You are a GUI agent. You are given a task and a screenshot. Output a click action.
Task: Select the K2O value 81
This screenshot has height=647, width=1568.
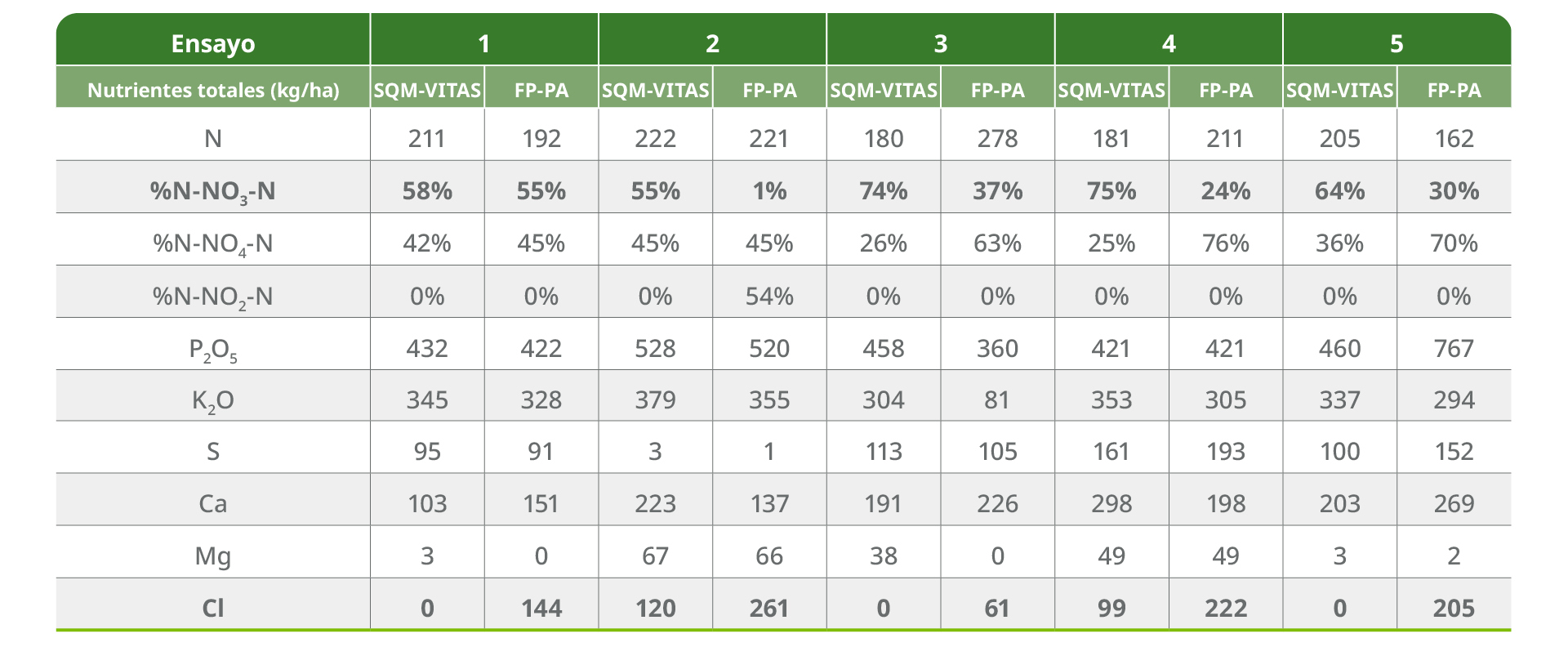tap(997, 400)
